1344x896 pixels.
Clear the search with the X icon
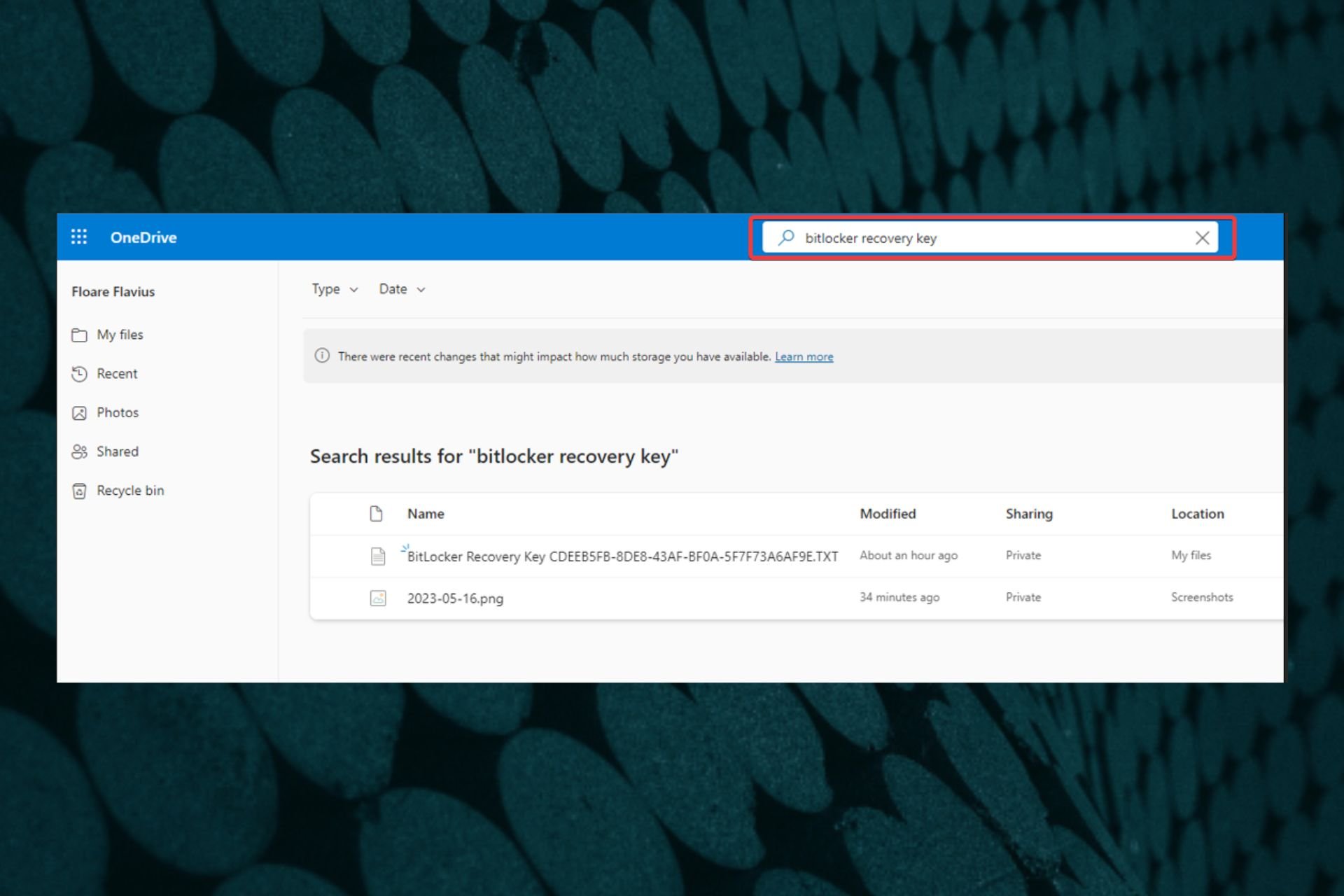(1202, 238)
